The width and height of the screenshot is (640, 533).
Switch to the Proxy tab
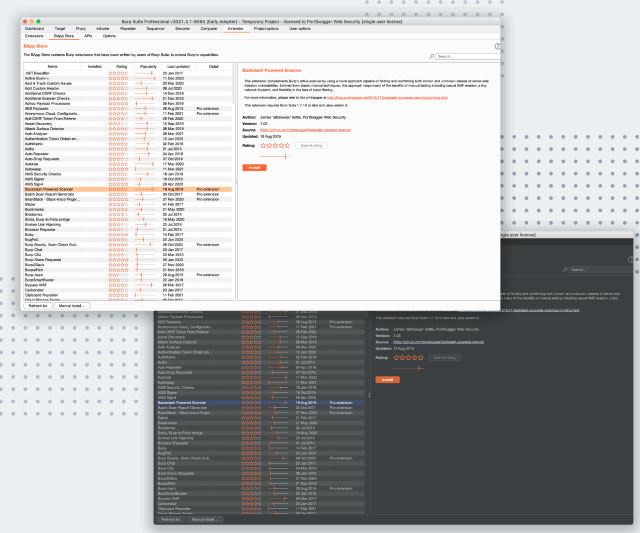81,29
